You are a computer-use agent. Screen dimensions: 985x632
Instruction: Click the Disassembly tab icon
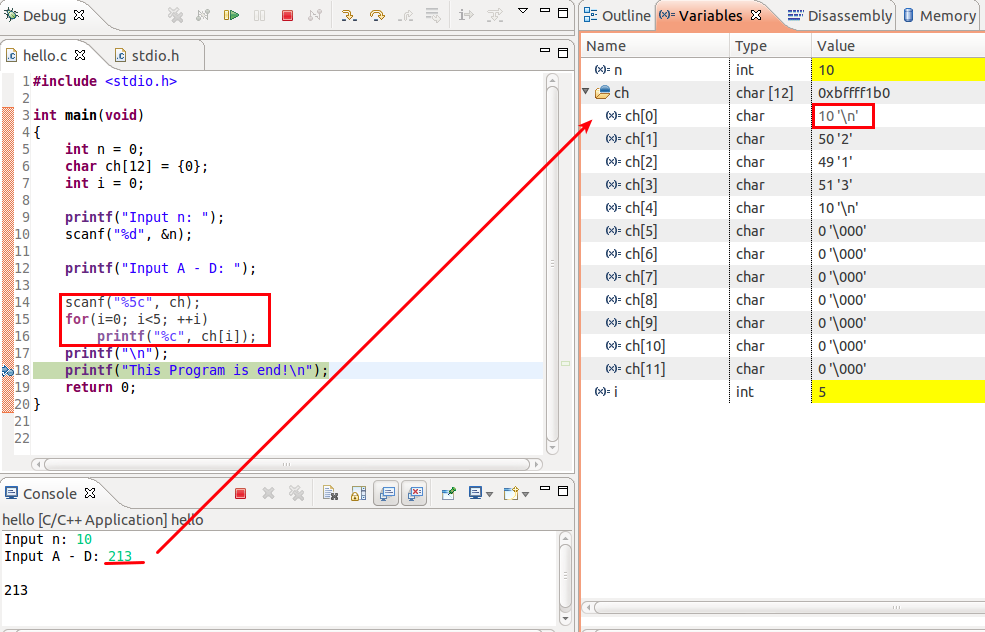[x=795, y=16]
